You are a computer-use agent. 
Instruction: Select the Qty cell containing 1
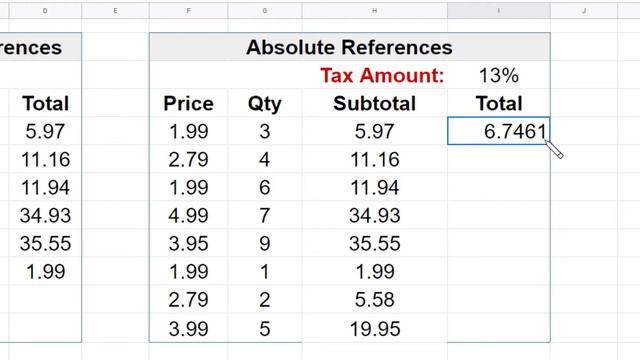coord(265,271)
